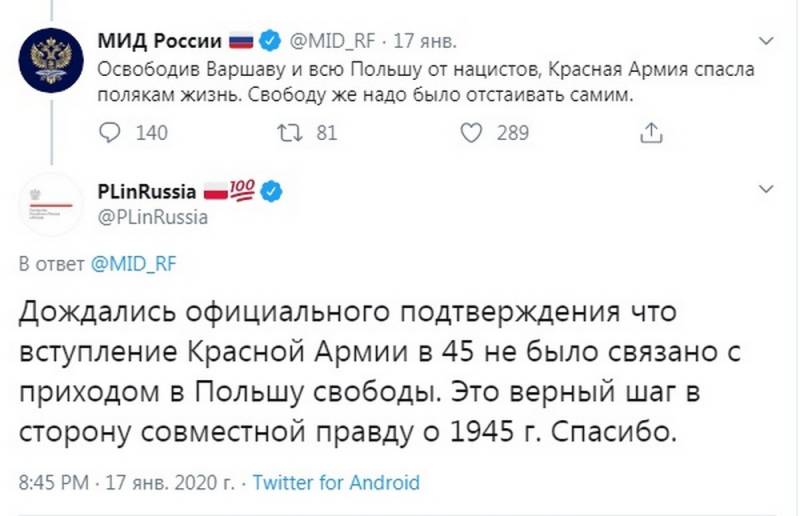Click the Russian flag emoji in name
This screenshot has width=800, height=516.
pos(241,40)
